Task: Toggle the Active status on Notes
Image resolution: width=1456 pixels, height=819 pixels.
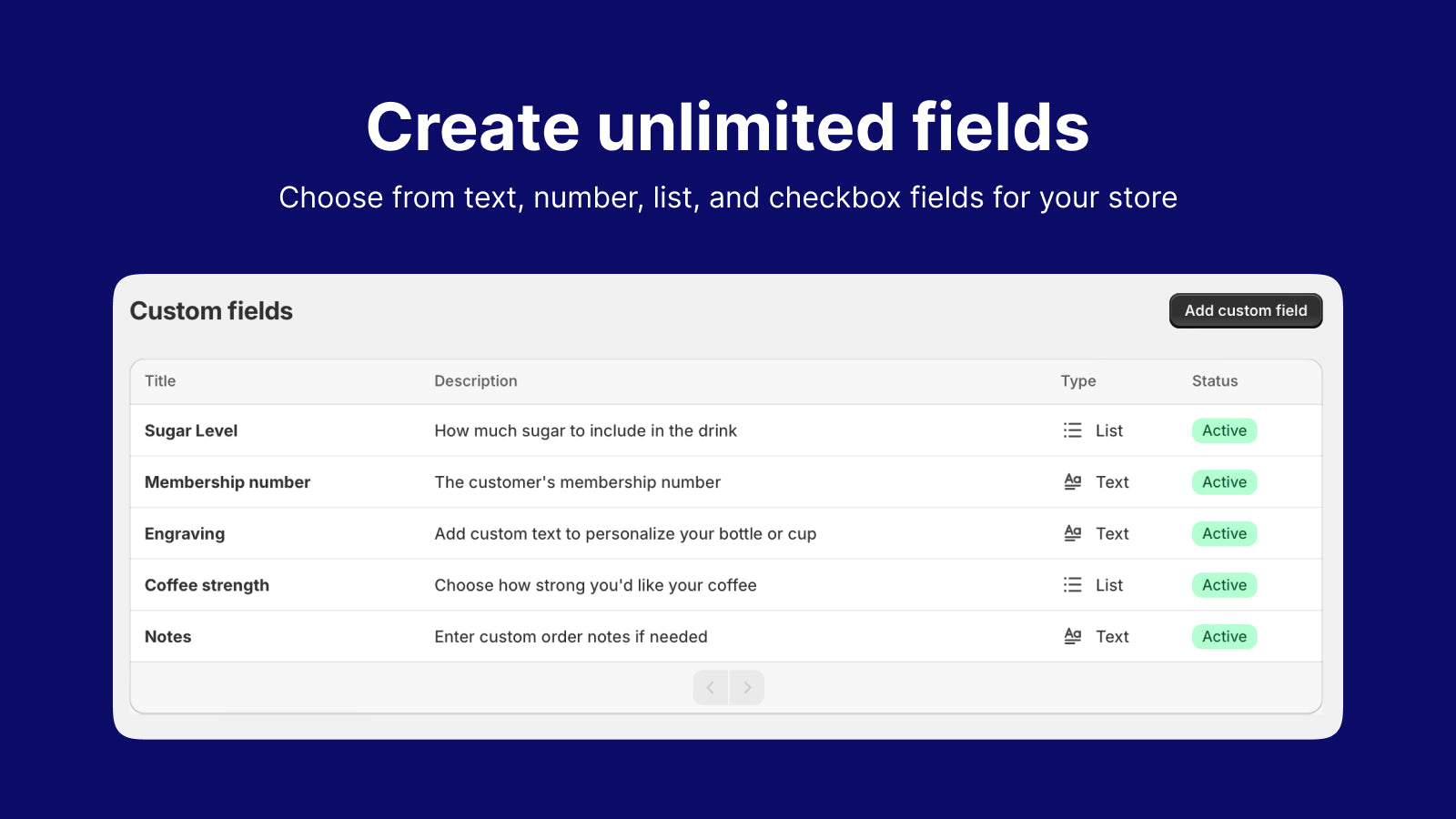Action: tap(1223, 635)
